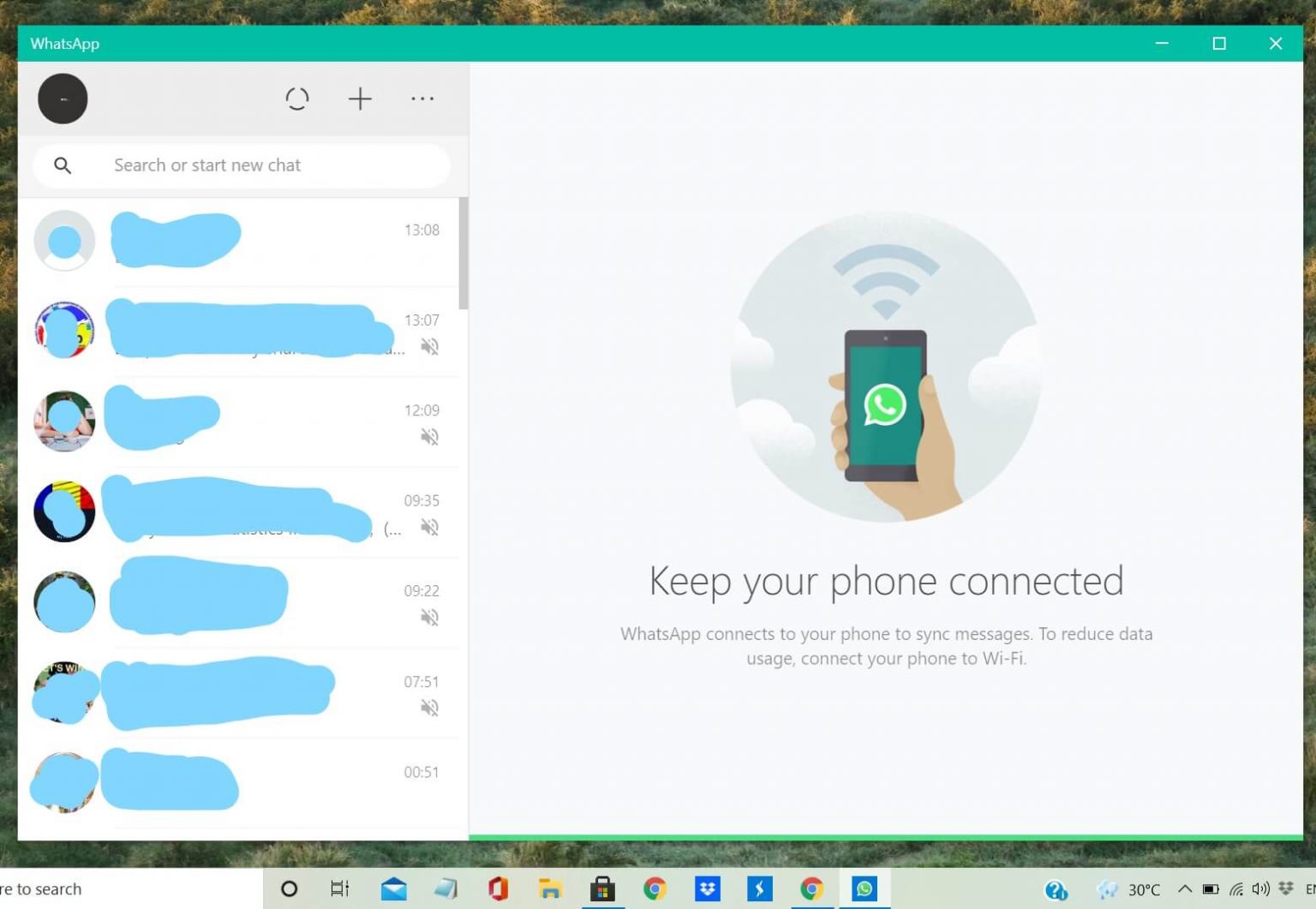Start a new chat with the plus icon

pyautogui.click(x=360, y=98)
